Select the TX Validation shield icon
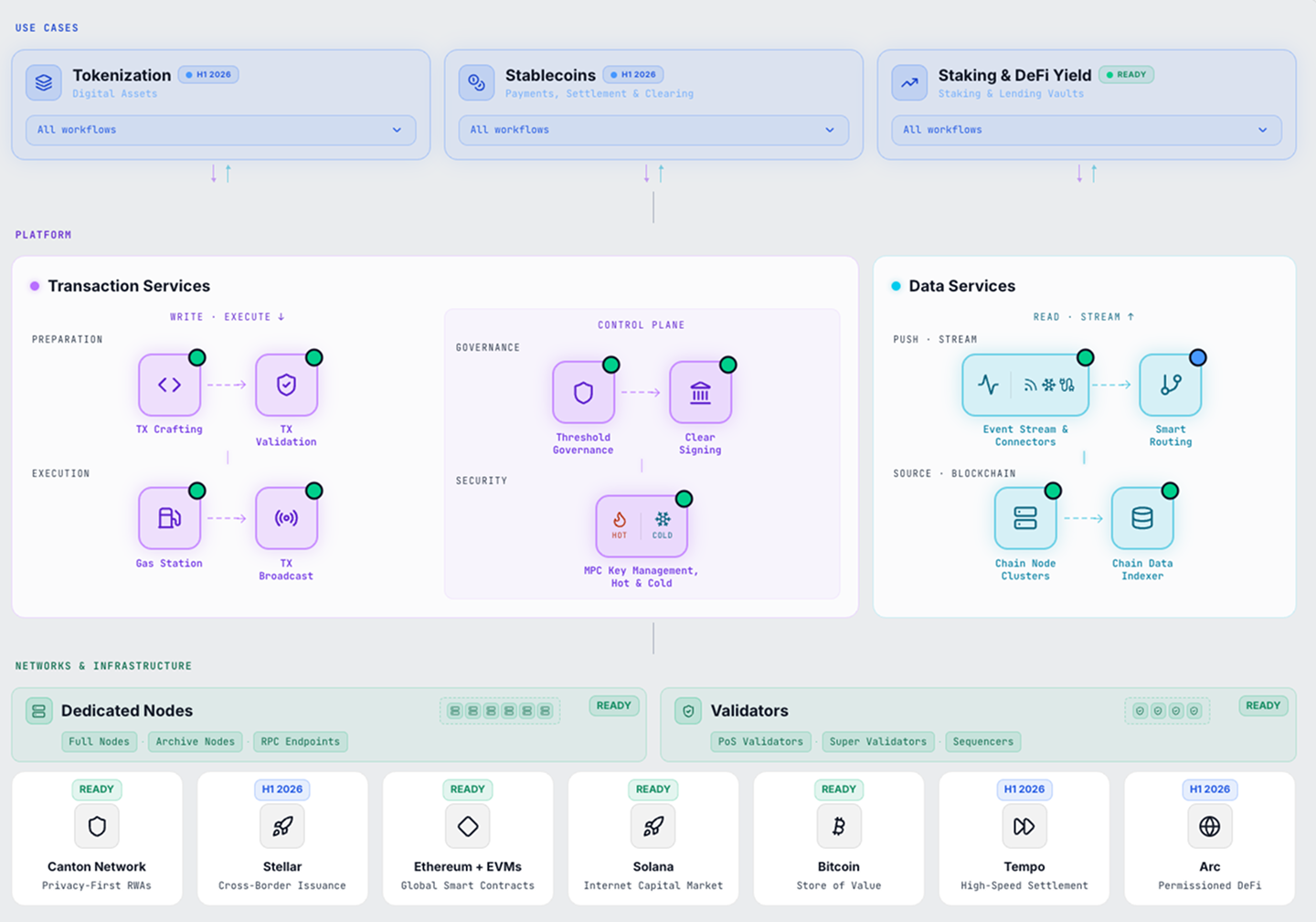This screenshot has height=922, width=1316. pos(286,385)
